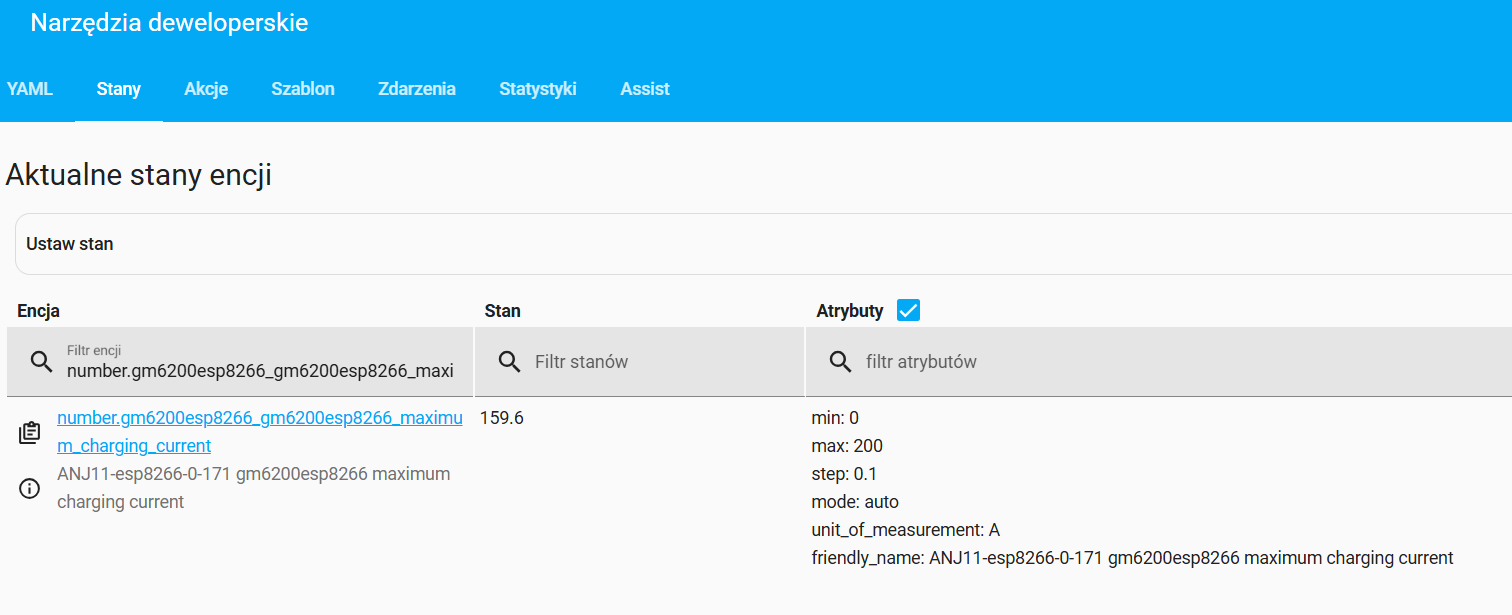Image resolution: width=1512 pixels, height=615 pixels.
Task: Switch to the YAML tab
Action: pos(30,89)
